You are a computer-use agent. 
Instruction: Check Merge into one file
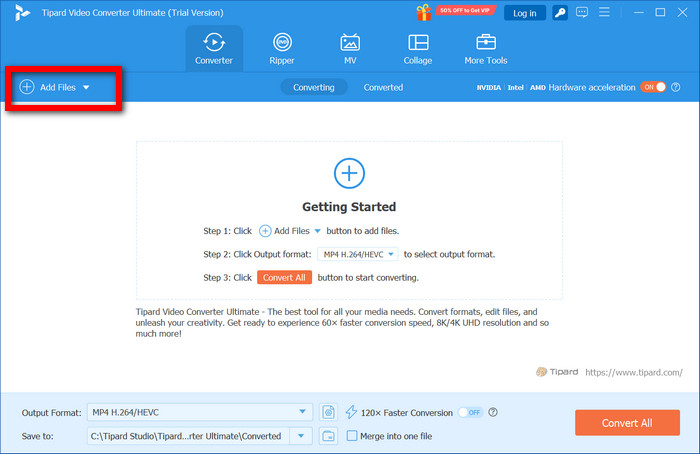(352, 435)
